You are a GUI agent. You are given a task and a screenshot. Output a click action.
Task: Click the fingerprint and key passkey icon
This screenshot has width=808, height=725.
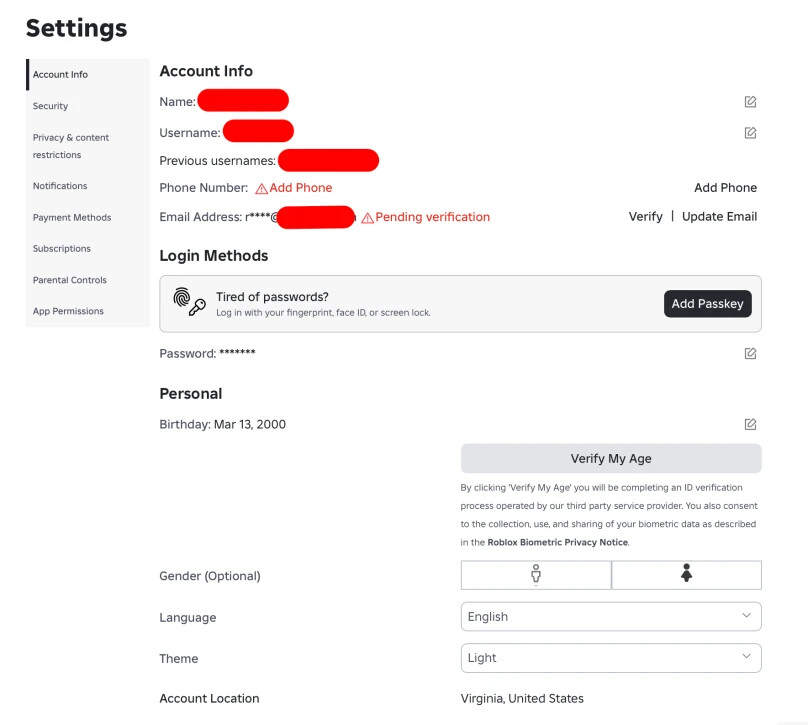[189, 301]
